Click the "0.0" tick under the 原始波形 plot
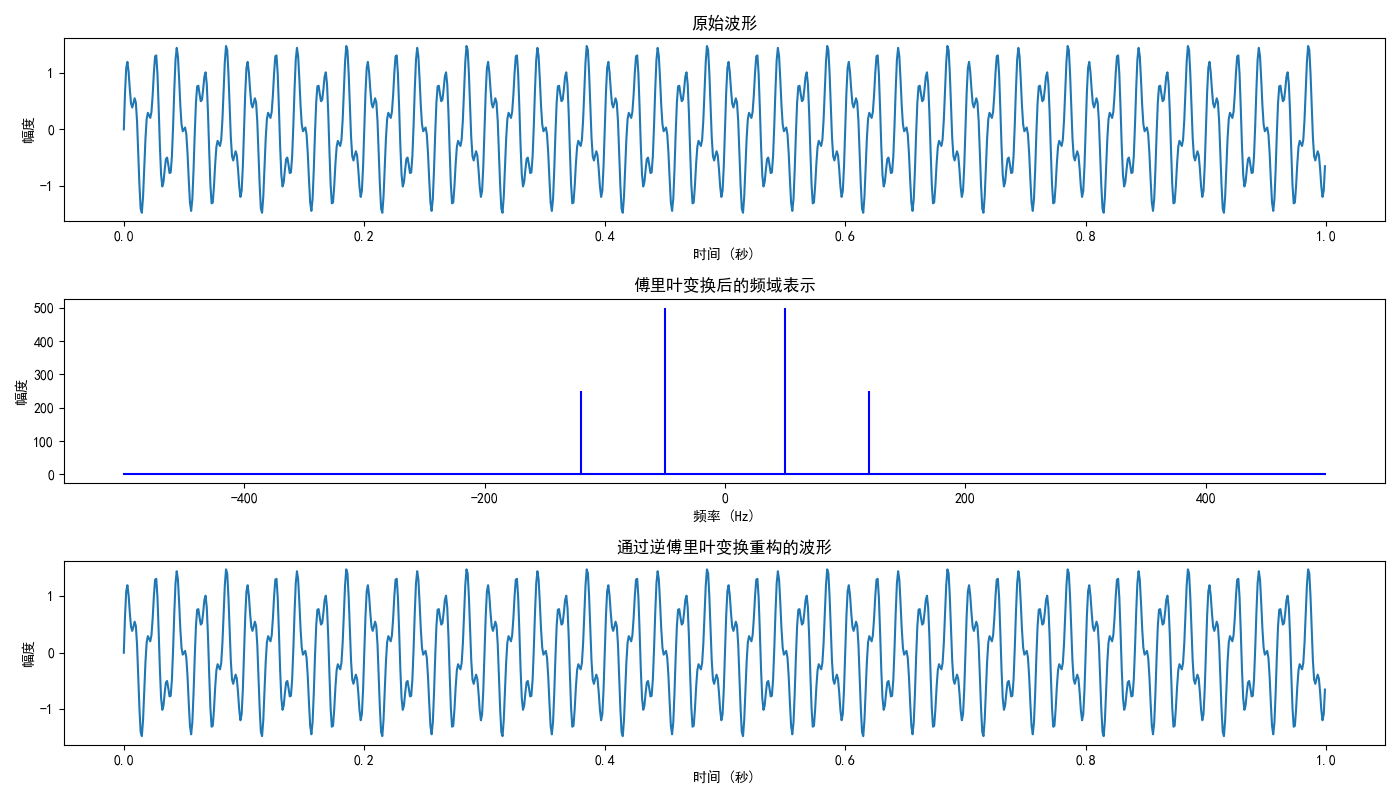The width and height of the screenshot is (1400, 800). click(x=124, y=236)
